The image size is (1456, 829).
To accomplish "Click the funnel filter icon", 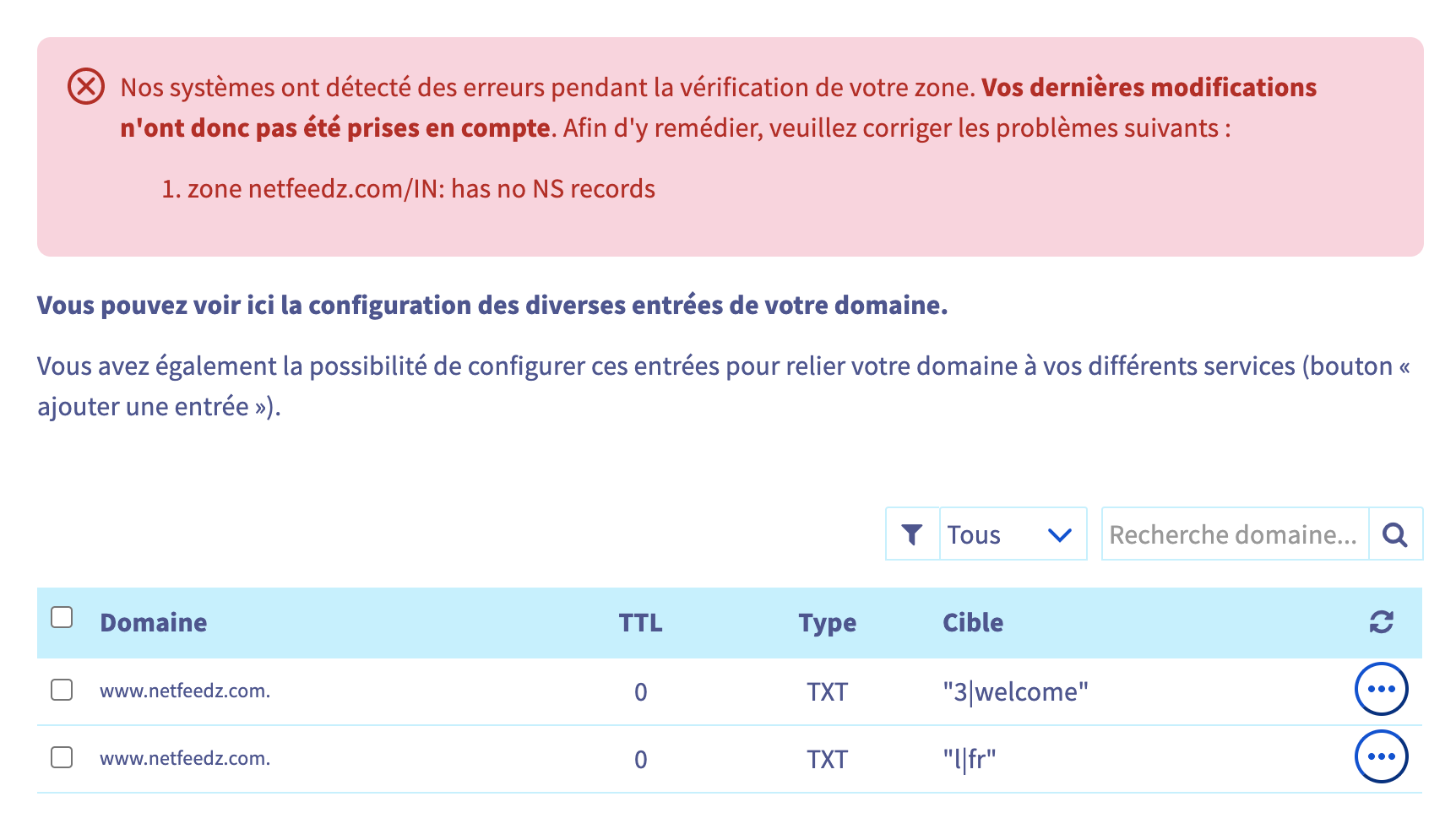I will click(x=912, y=534).
